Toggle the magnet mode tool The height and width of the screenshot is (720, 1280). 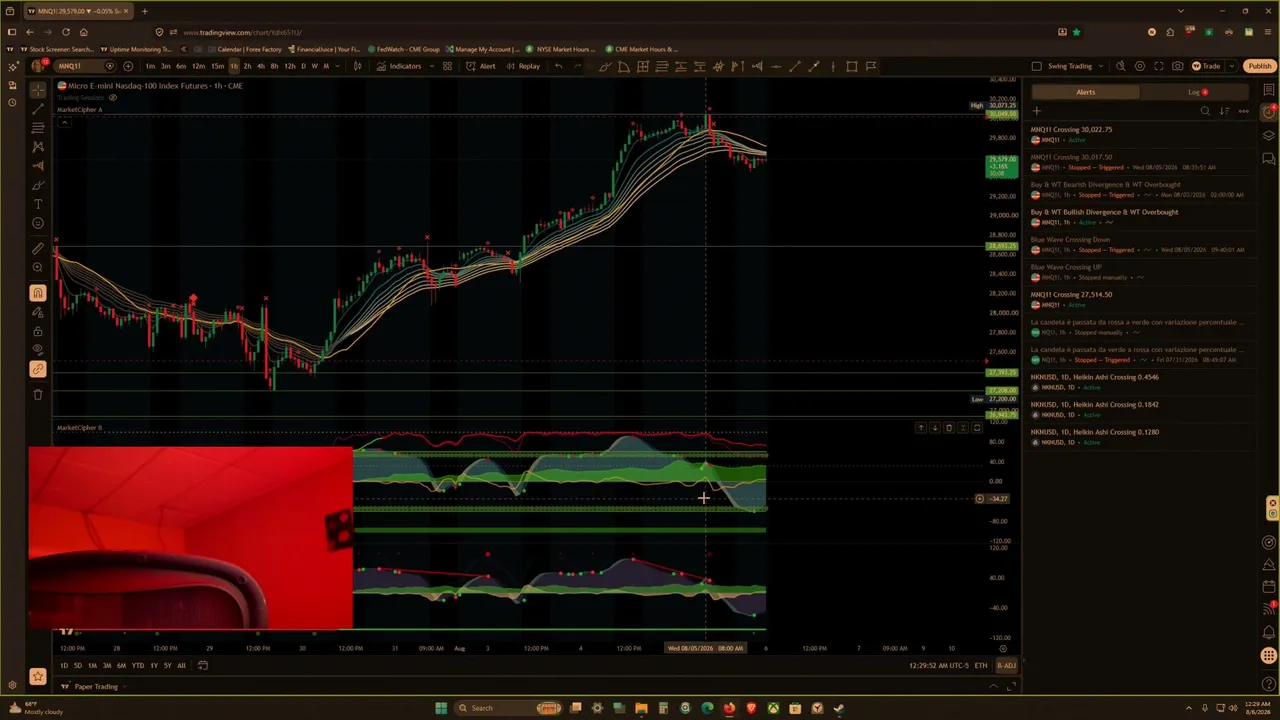(38, 292)
